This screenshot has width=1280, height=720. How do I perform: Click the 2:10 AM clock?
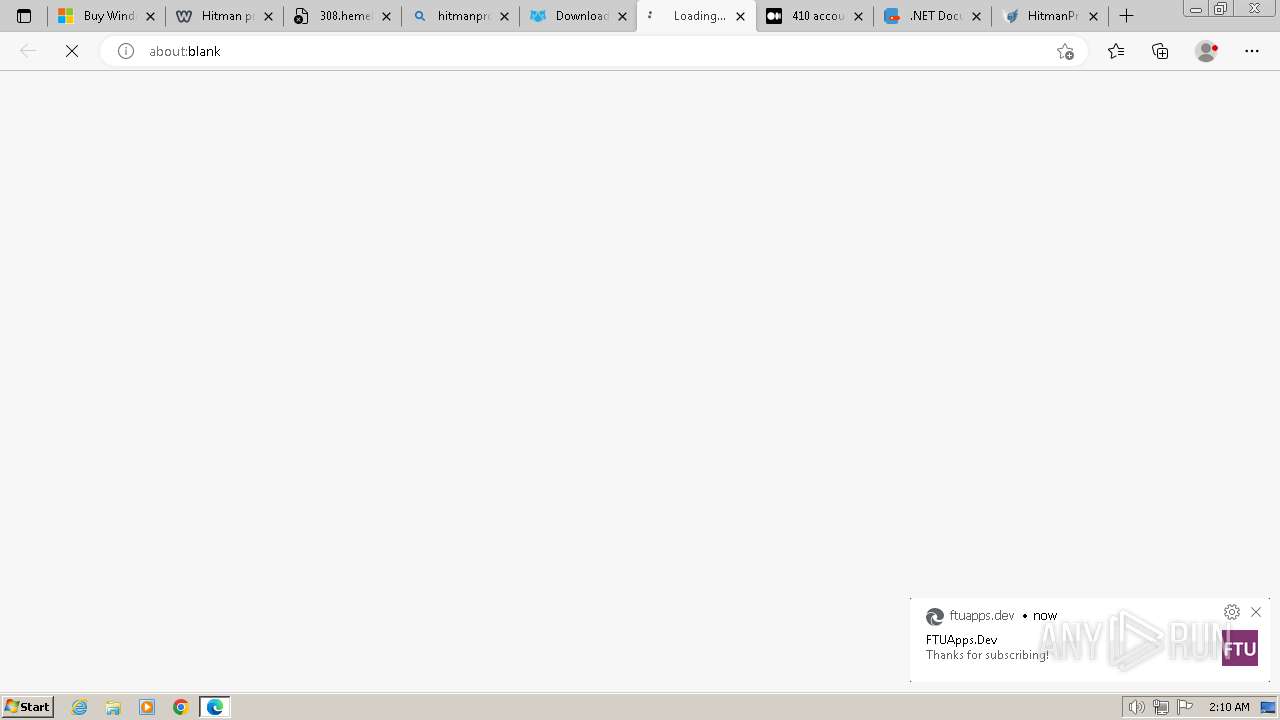[1229, 707]
